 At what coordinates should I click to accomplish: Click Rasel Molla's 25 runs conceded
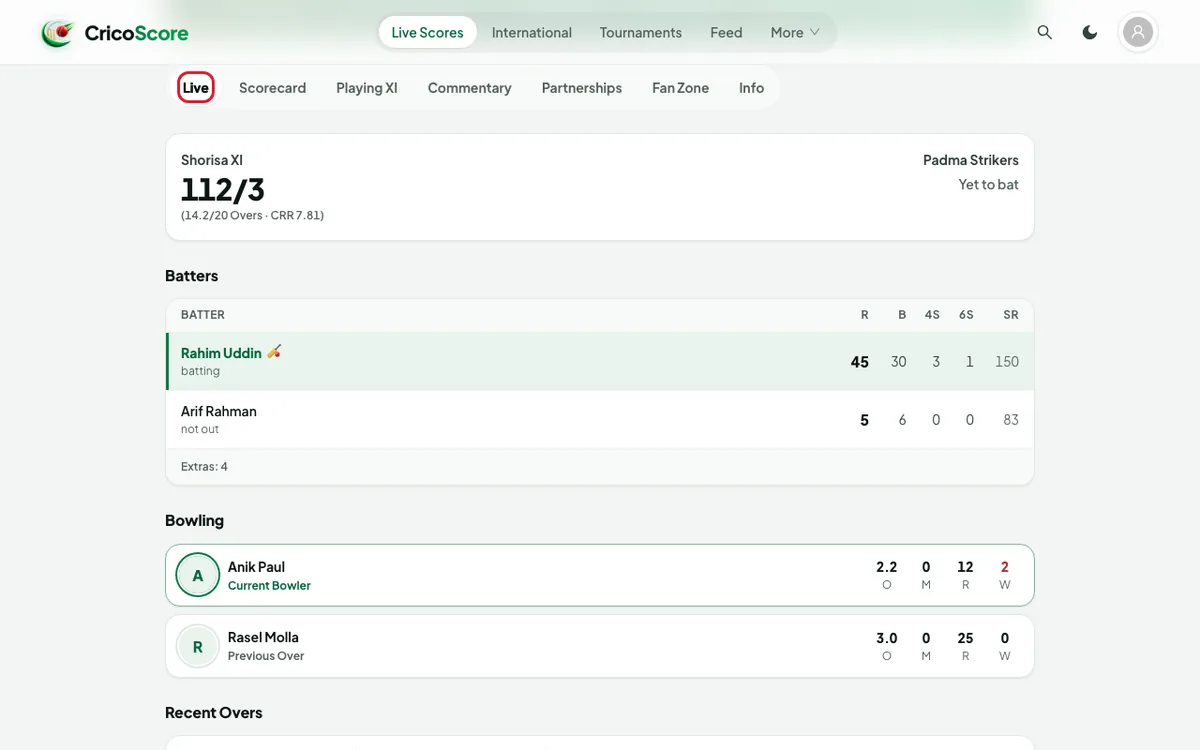point(965,638)
